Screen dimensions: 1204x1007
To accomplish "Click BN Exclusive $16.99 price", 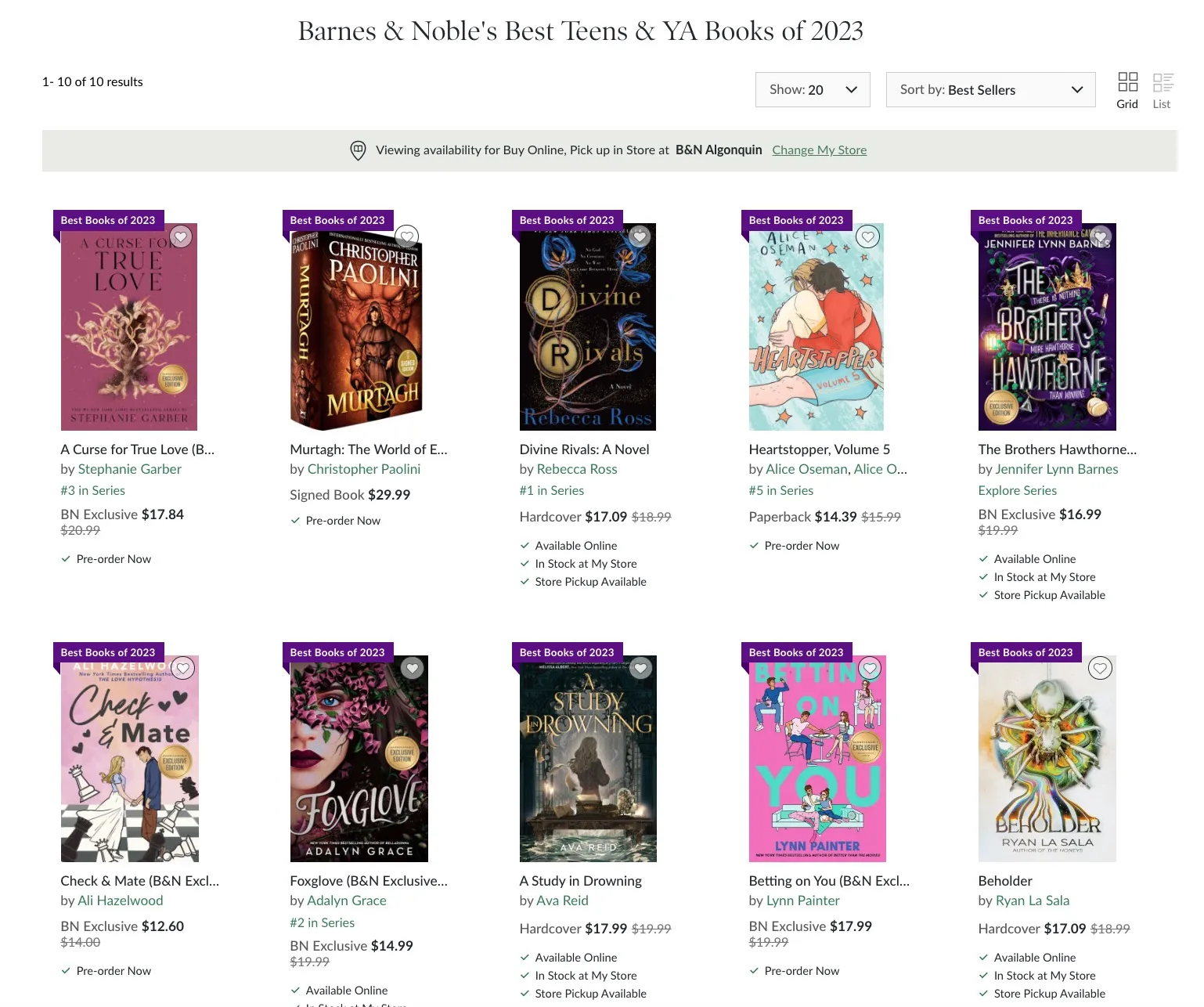I will click(1040, 514).
